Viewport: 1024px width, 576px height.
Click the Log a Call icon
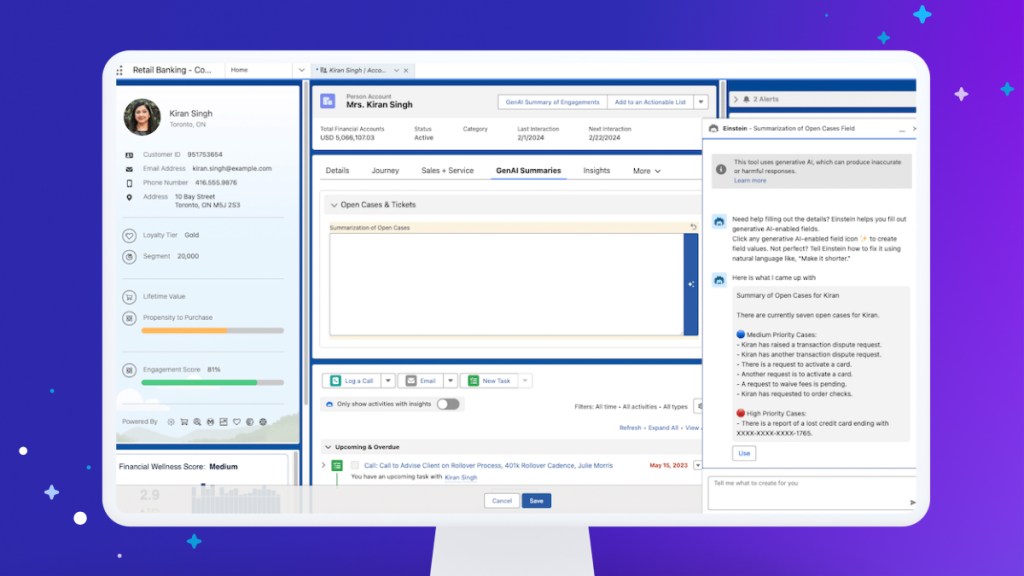pyautogui.click(x=337, y=381)
